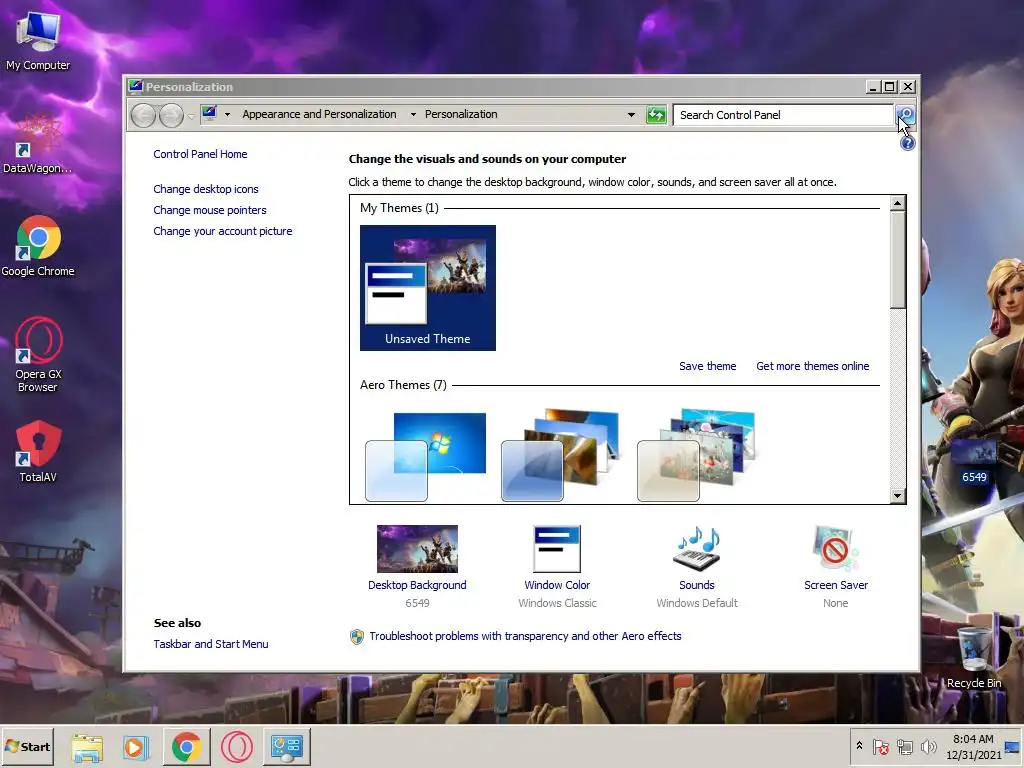The image size is (1024, 768).
Task: Open dropdown arrow before Appearance and Personalization
Action: [227, 114]
